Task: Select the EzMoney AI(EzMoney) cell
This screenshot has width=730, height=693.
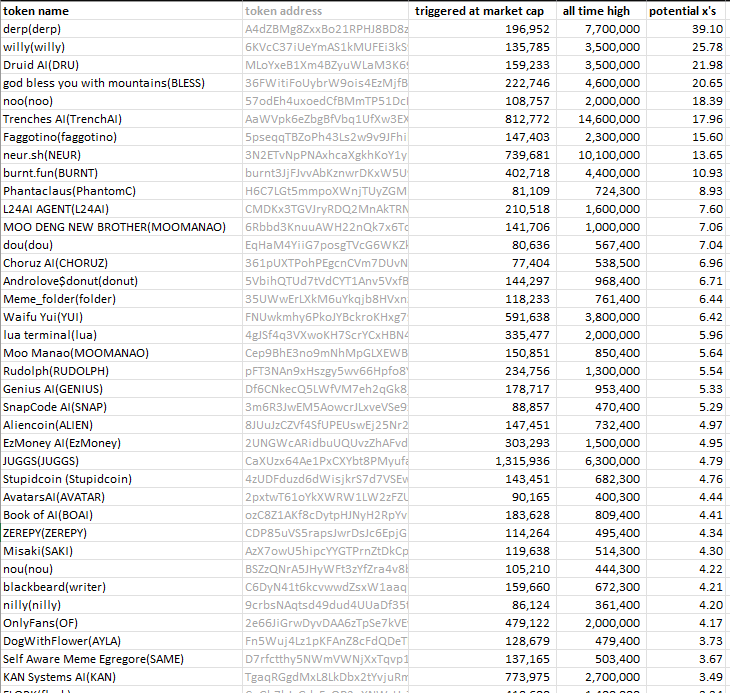Action: (121, 443)
